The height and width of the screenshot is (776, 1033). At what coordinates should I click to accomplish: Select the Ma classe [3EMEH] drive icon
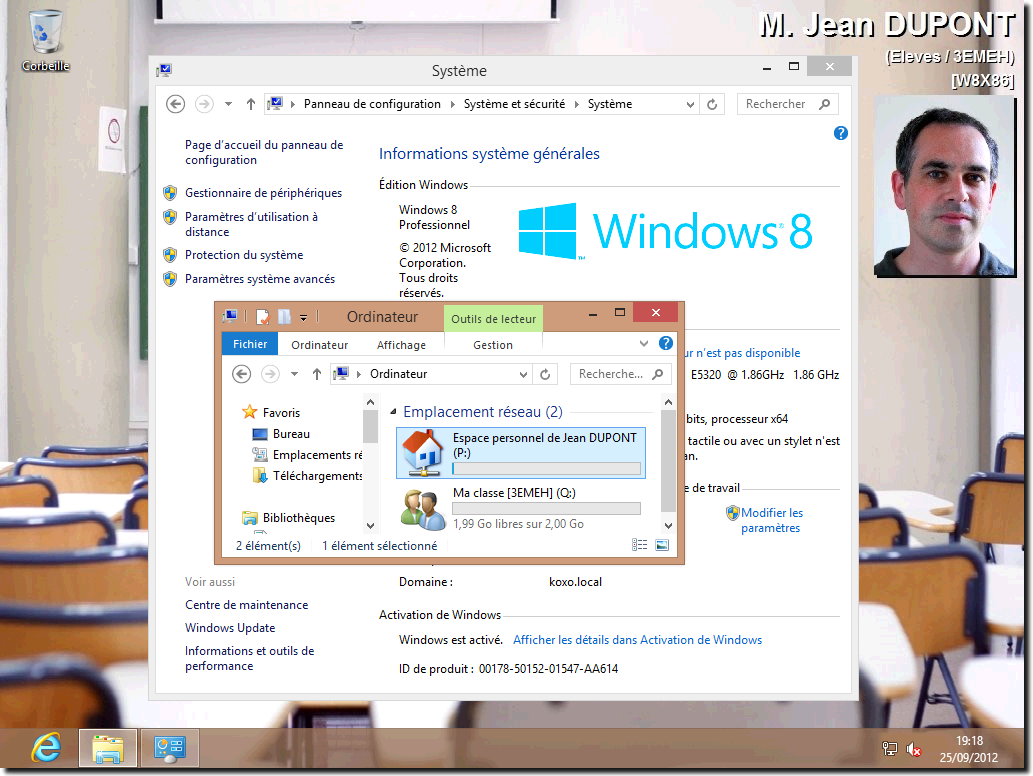(423, 509)
